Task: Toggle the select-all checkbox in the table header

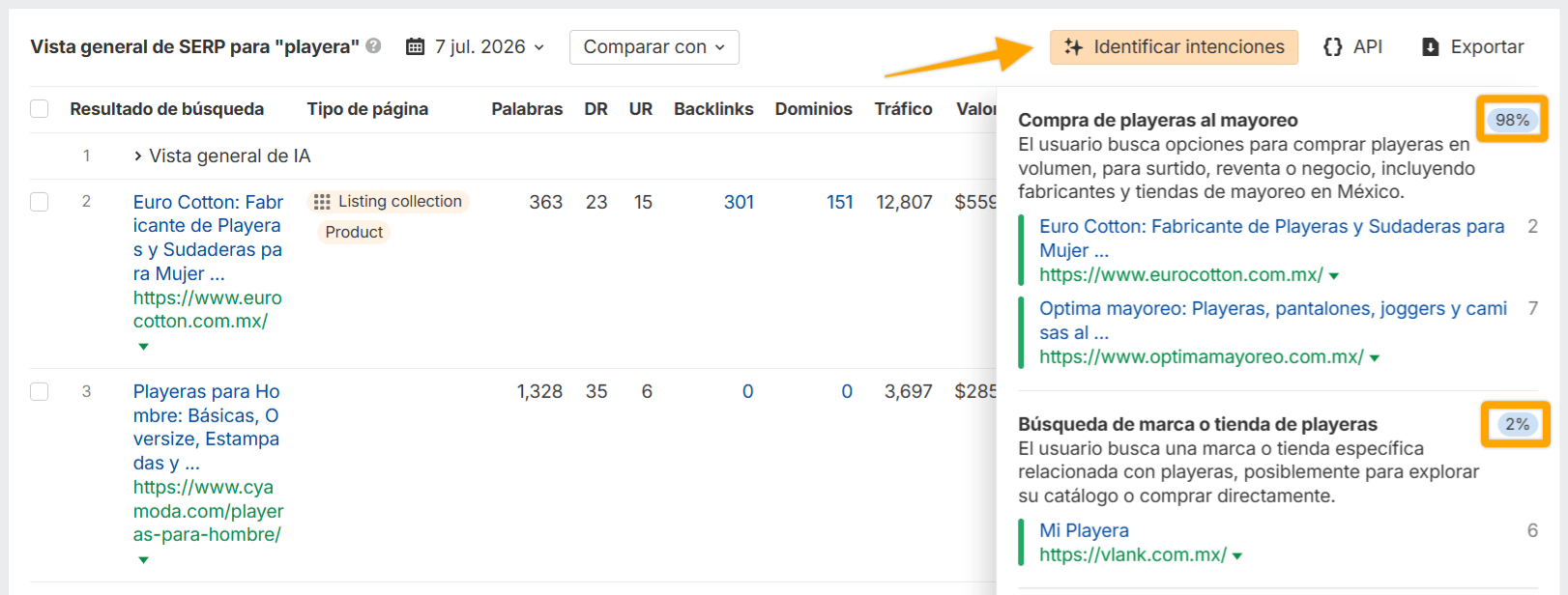Action: [x=40, y=109]
